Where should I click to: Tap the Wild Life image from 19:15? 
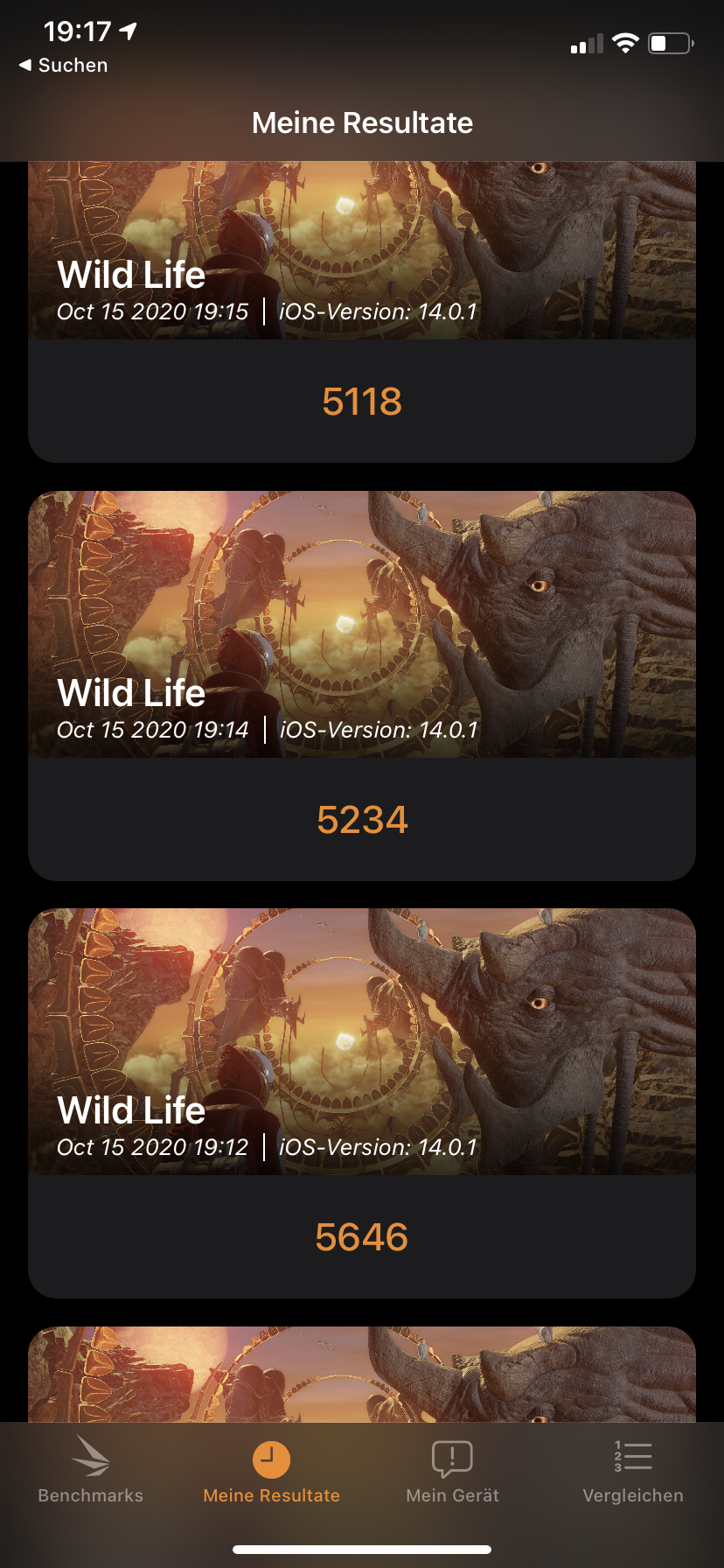[362, 250]
